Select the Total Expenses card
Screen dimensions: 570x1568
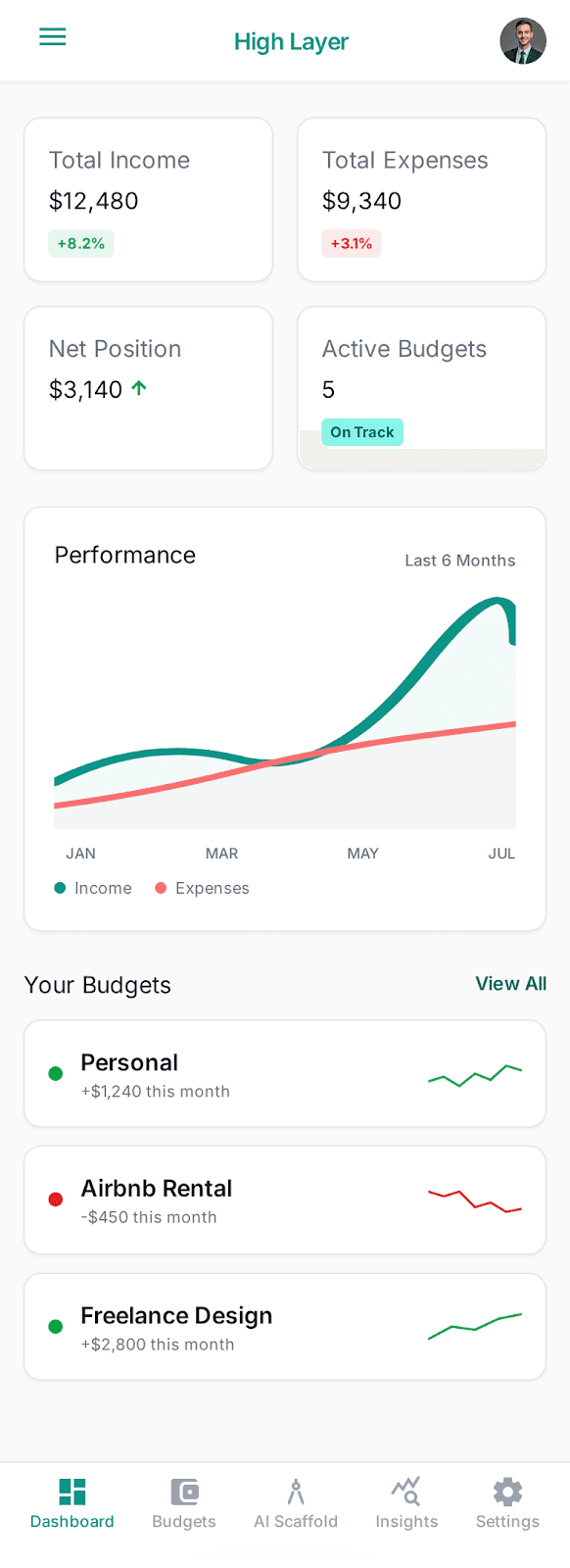tap(421, 200)
